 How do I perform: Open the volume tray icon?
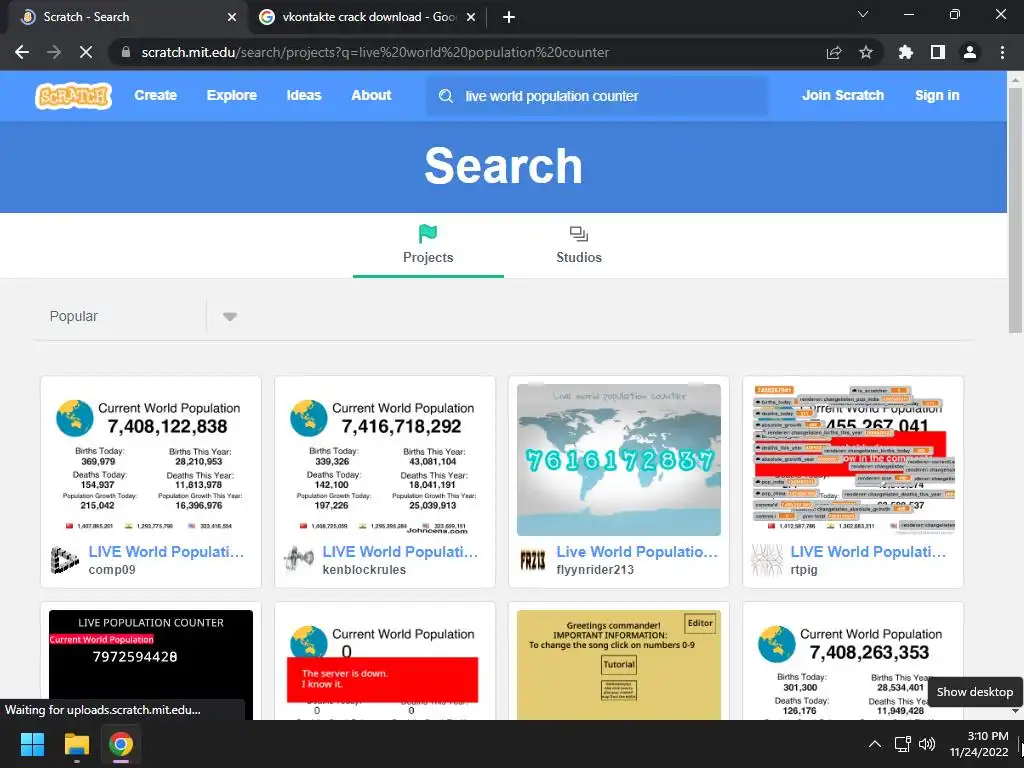[927, 744]
